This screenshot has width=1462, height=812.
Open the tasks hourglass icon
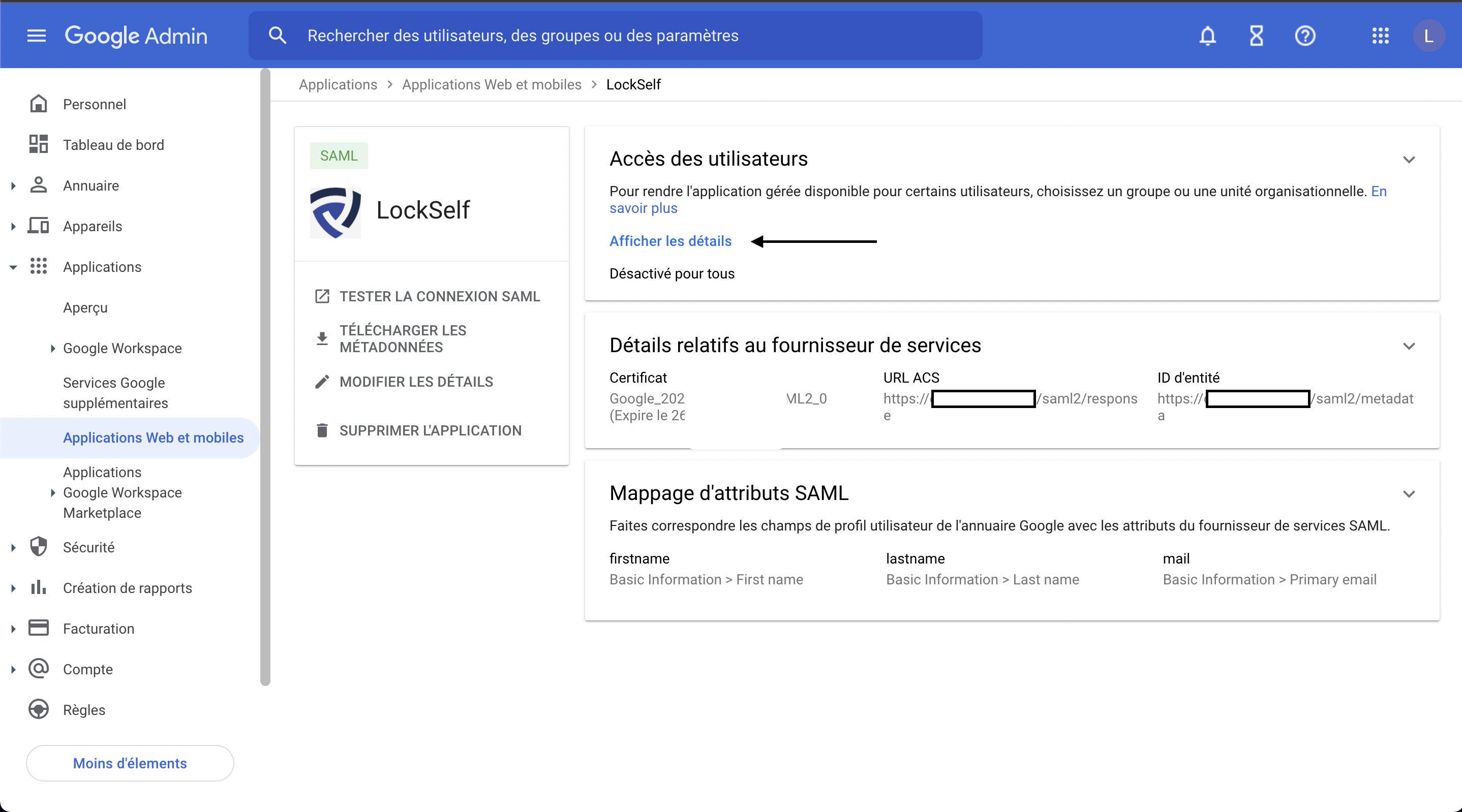point(1256,36)
